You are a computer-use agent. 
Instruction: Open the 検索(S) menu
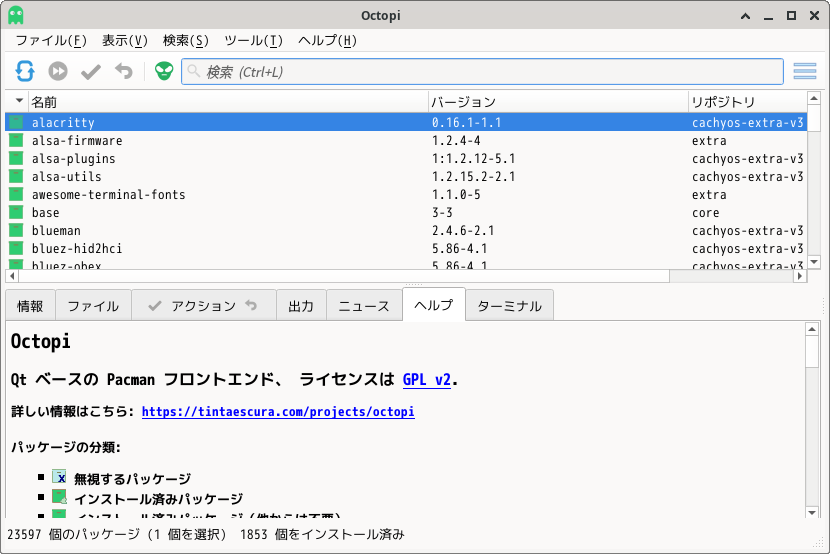185,41
